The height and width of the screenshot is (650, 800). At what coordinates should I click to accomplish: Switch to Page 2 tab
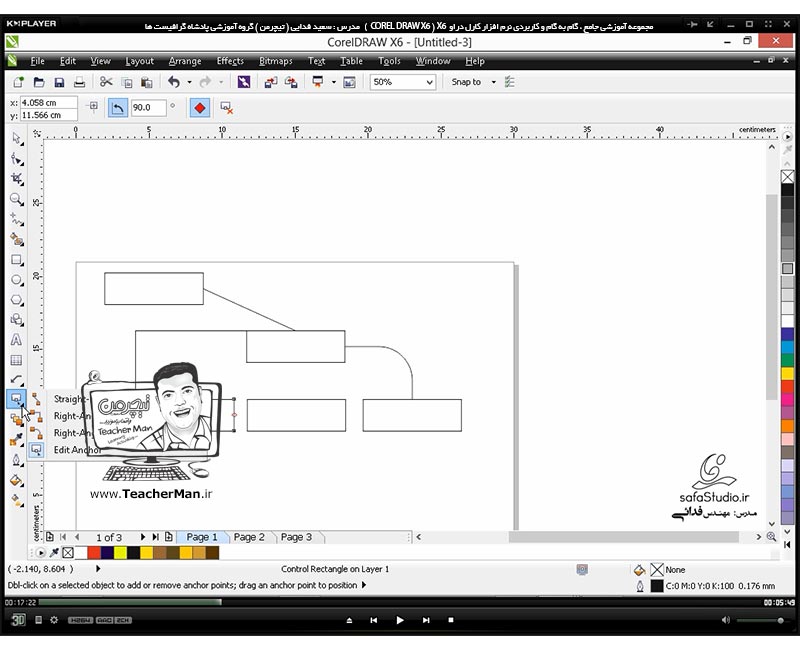[x=249, y=537]
